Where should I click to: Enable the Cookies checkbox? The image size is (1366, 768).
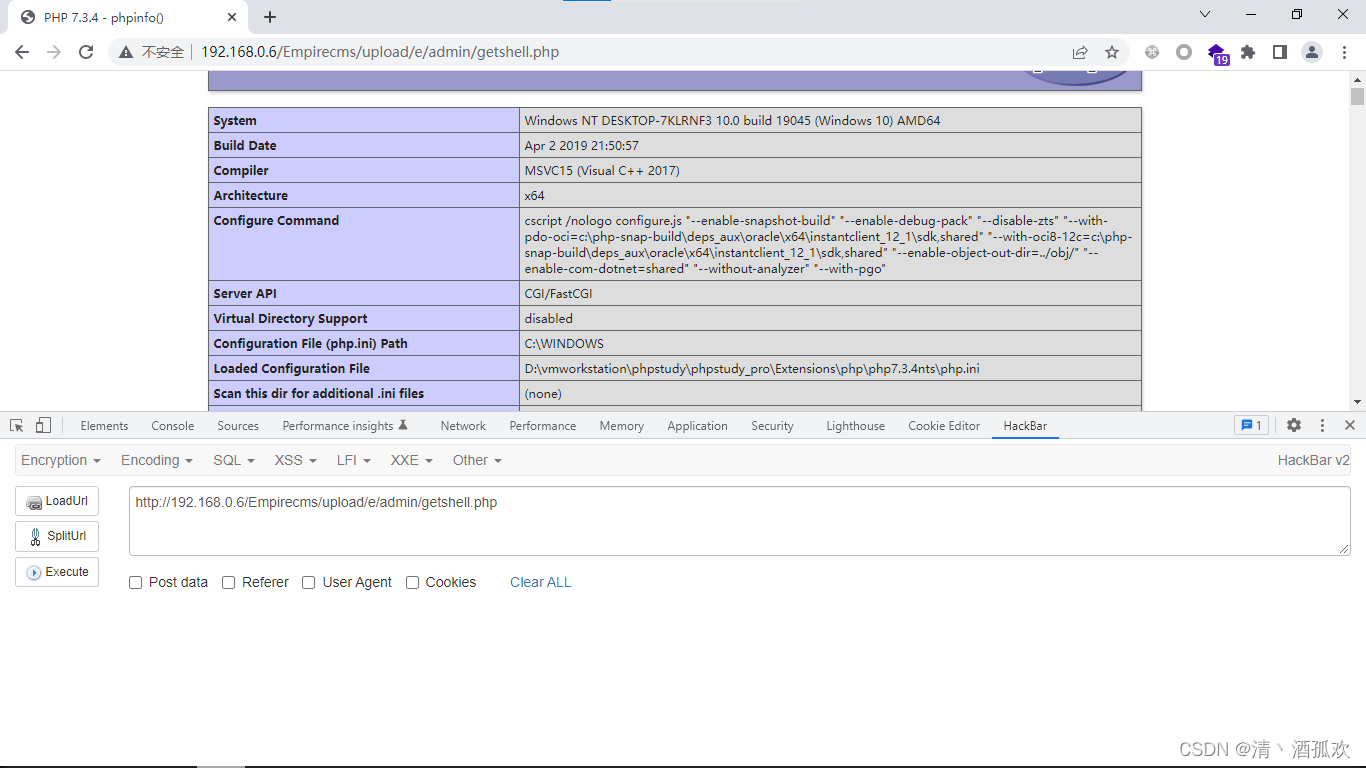412,583
